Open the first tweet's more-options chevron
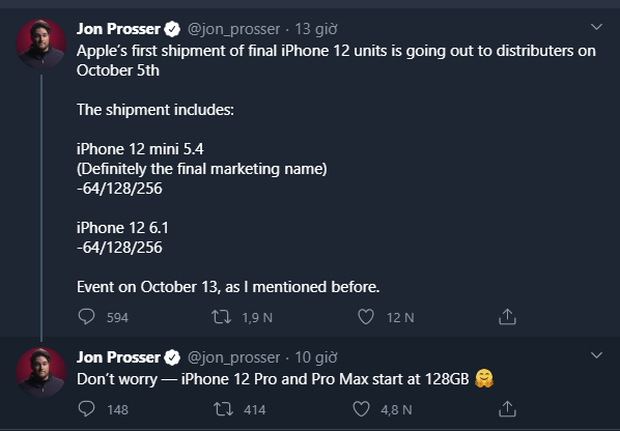 [597, 27]
